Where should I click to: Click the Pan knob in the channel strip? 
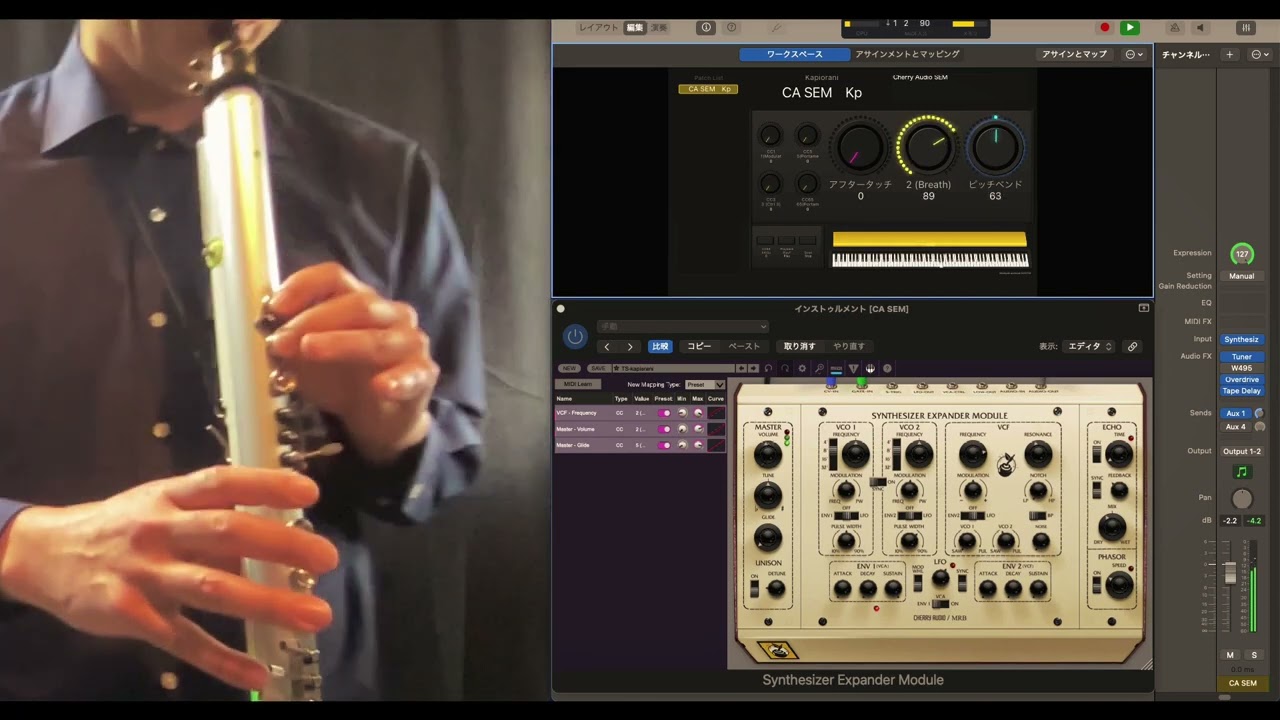(x=1242, y=499)
